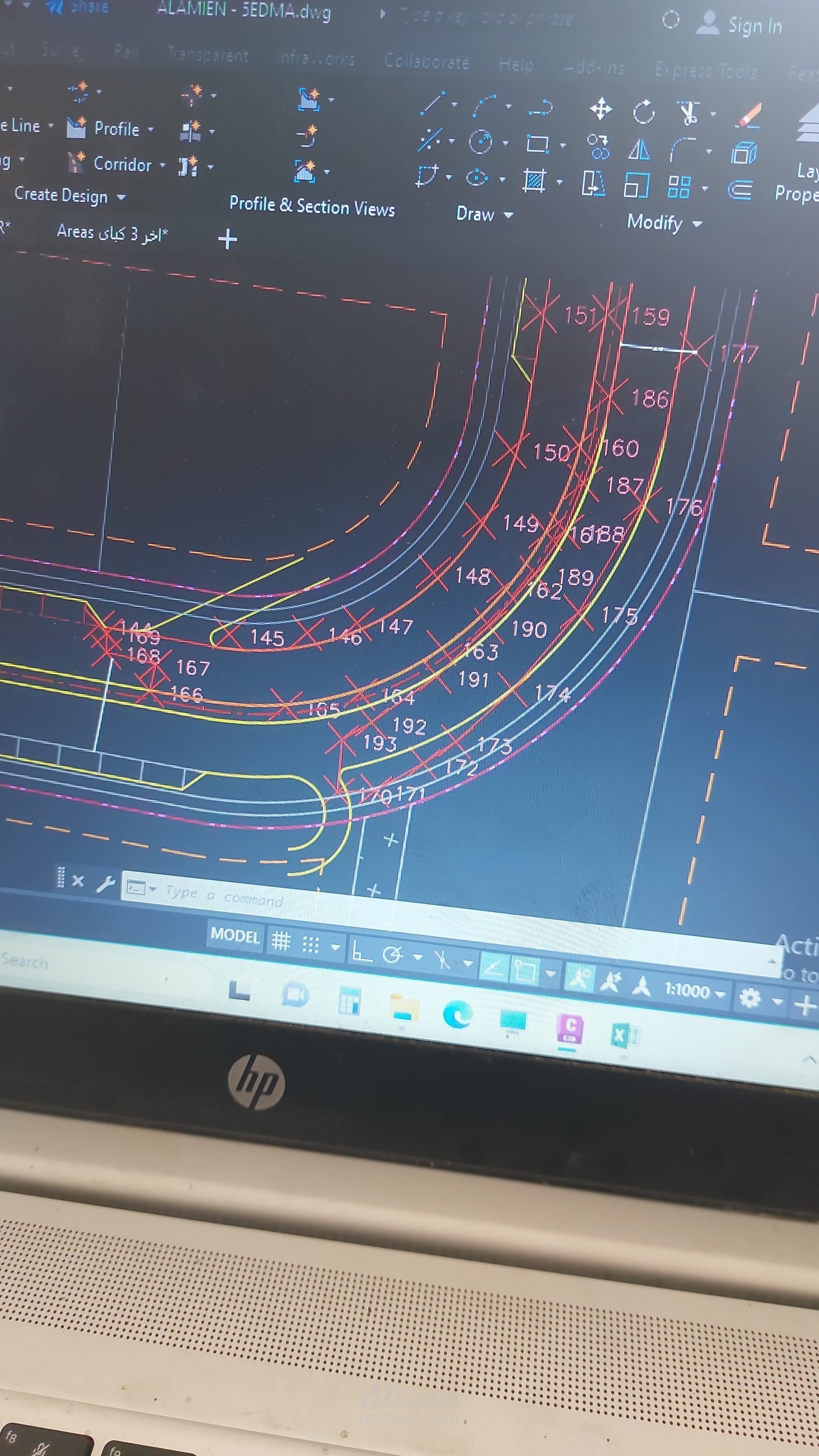Toggle polar tracking in status bar
The height and width of the screenshot is (1456, 819).
point(392,954)
